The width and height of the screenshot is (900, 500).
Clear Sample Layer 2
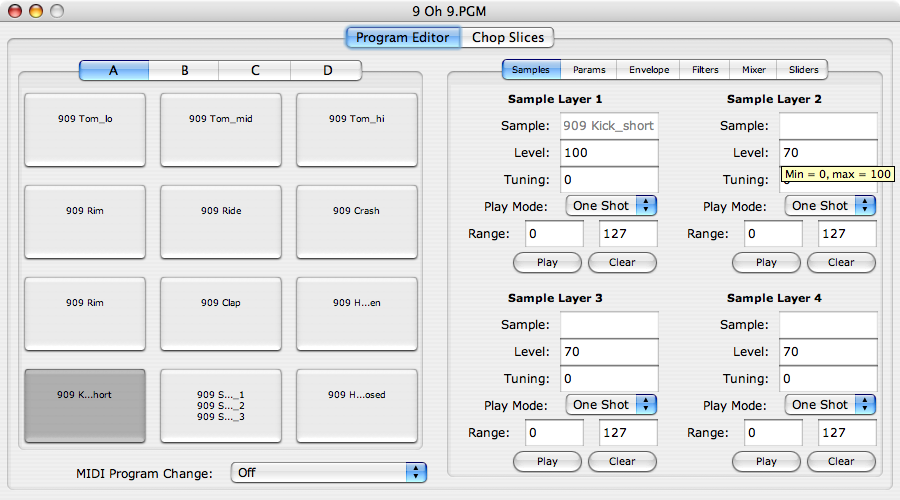pos(841,262)
